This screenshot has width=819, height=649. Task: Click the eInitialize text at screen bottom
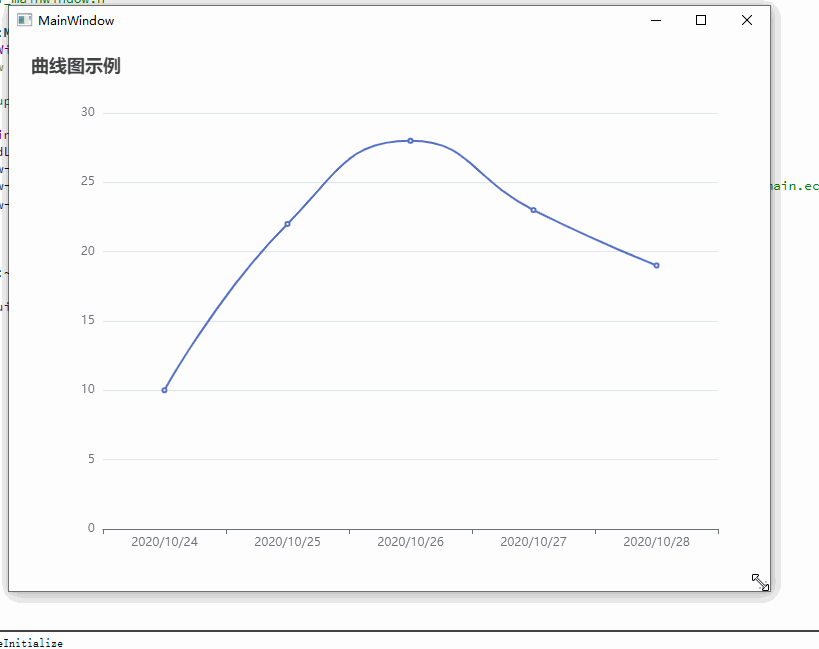point(30,643)
